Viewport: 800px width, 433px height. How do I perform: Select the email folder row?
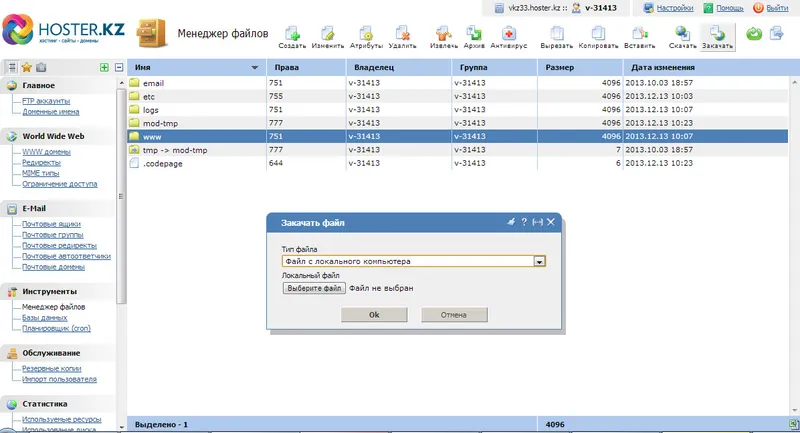pyautogui.click(x=459, y=83)
